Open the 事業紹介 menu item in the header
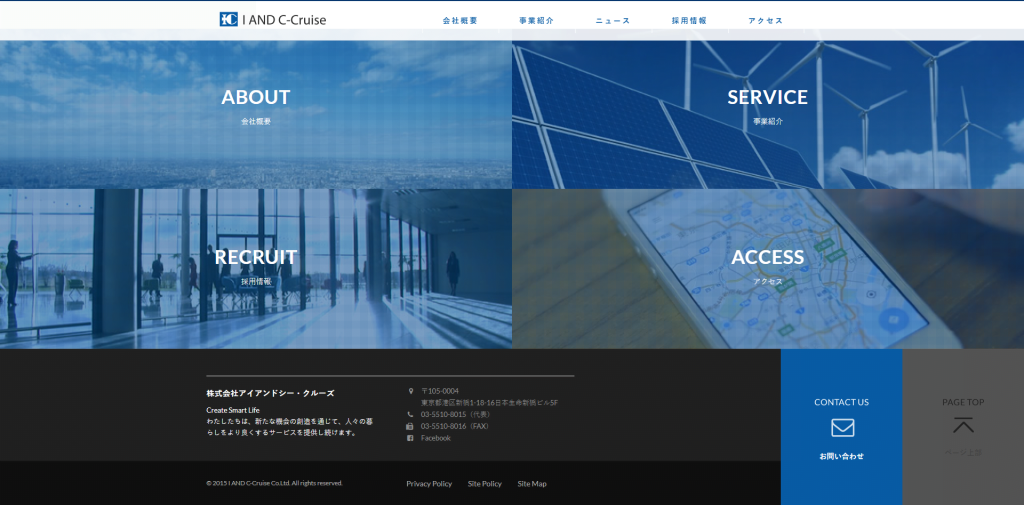Viewport: 1024px width, 505px height. 536,20
